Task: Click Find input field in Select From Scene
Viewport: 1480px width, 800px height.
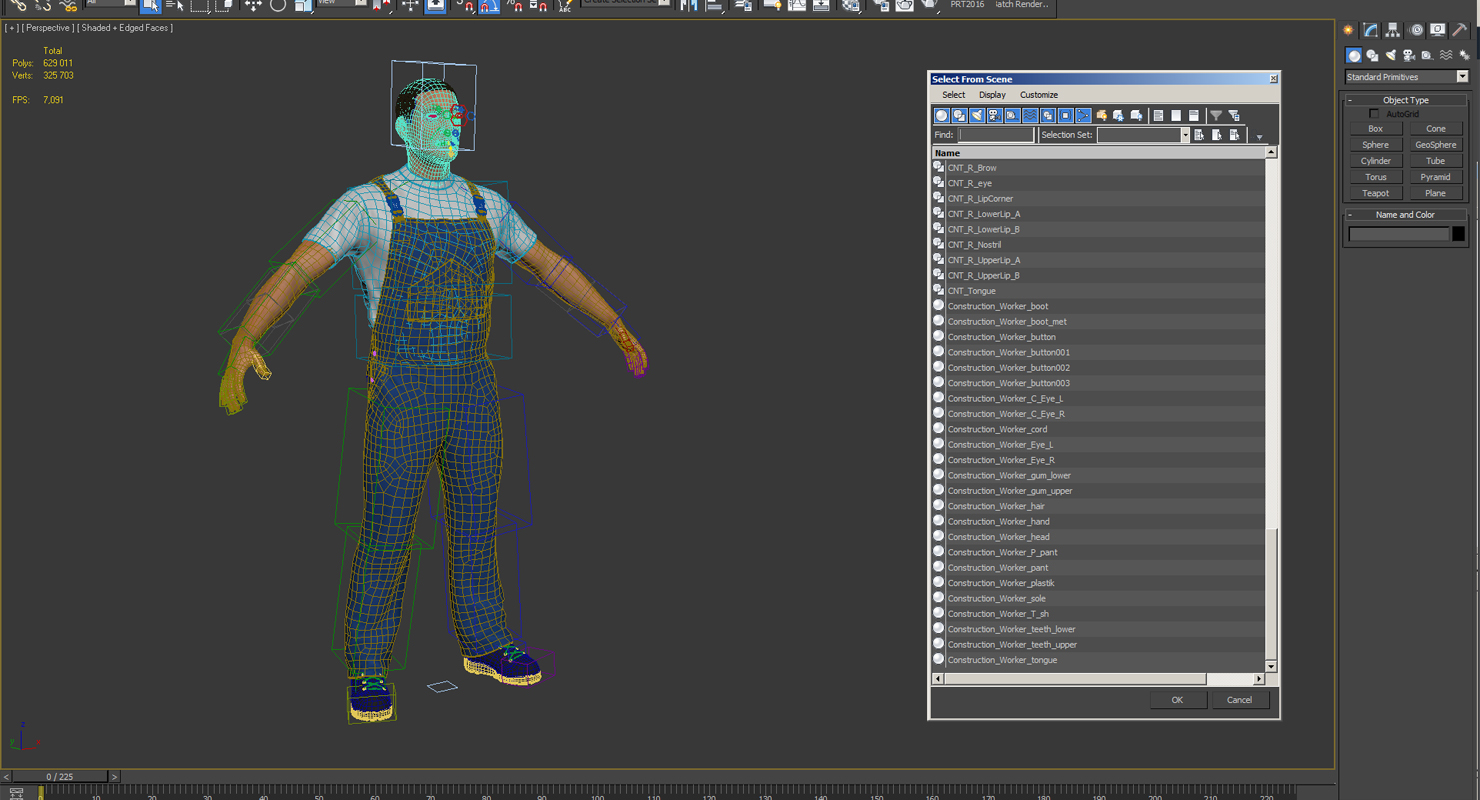Action: [x=996, y=135]
